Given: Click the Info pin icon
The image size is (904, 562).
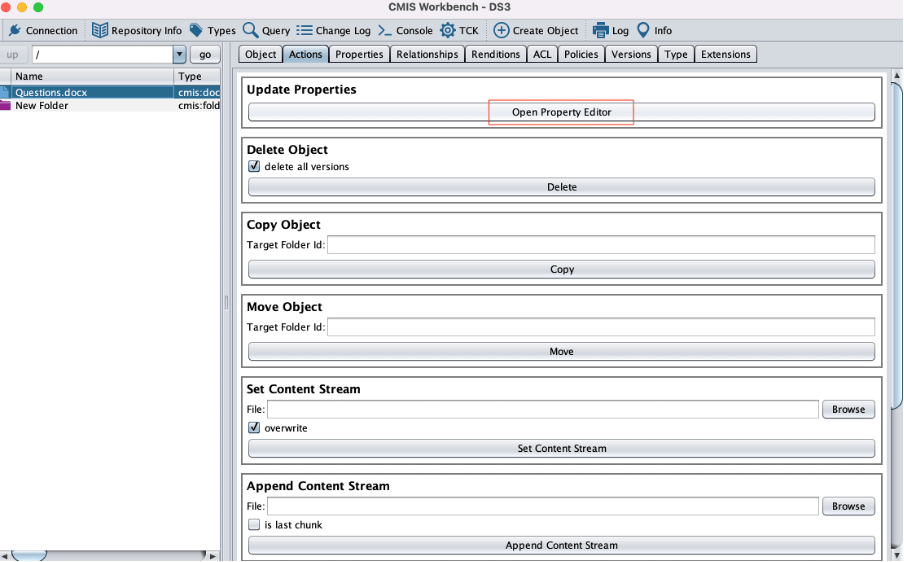Looking at the screenshot, I should click(x=643, y=30).
